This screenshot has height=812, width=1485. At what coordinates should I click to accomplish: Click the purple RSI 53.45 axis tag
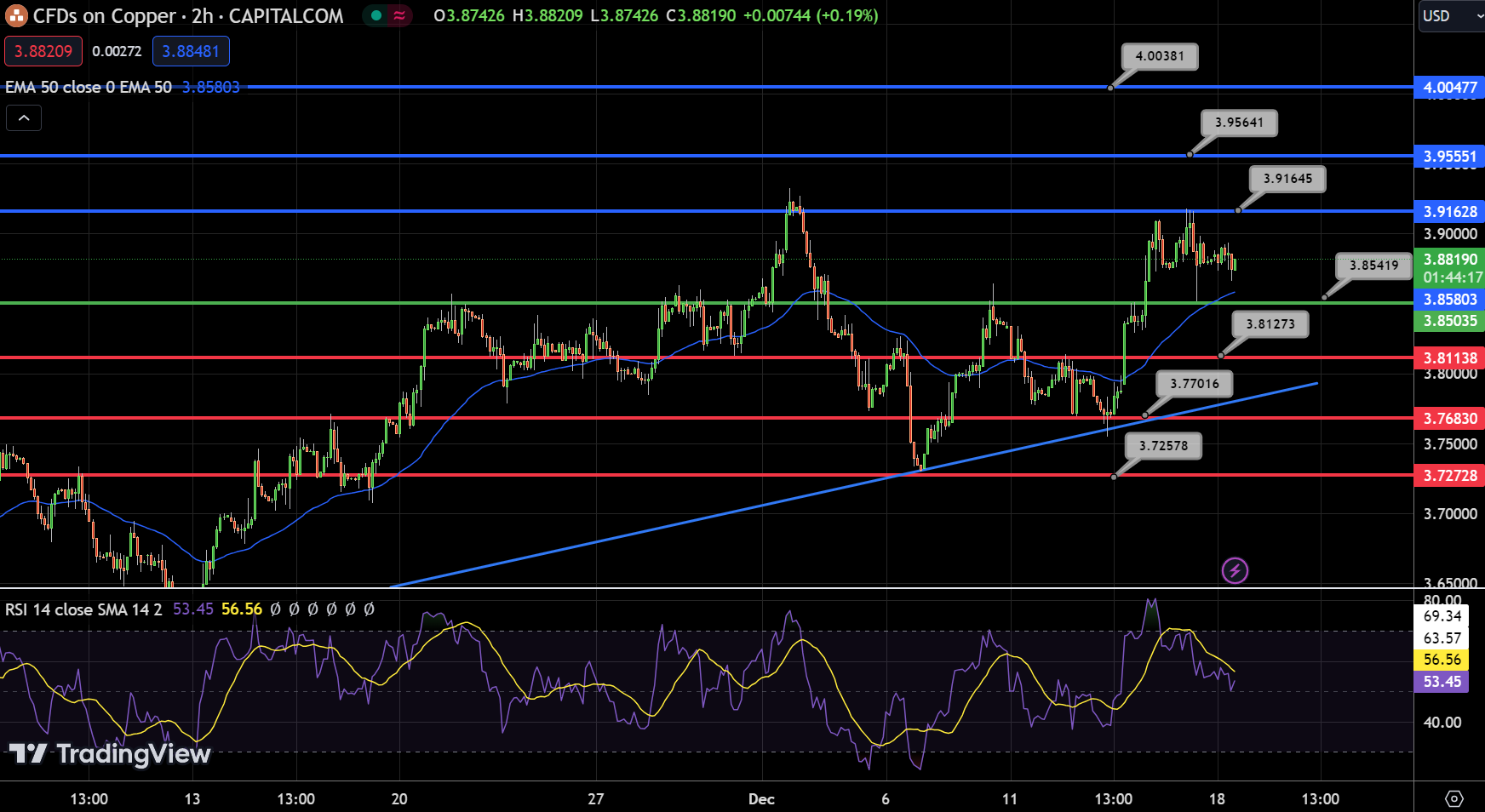[1442, 682]
